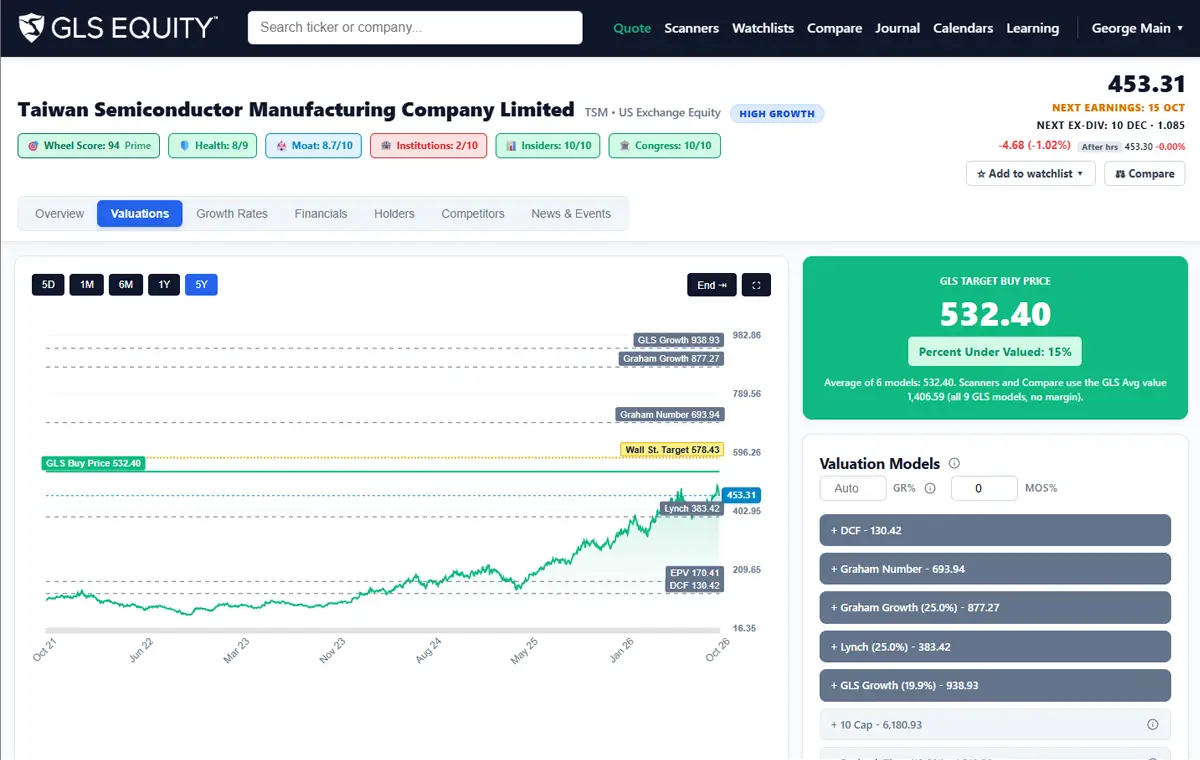Click the info icon next to GR%
This screenshot has height=760, width=1200.
tap(930, 488)
